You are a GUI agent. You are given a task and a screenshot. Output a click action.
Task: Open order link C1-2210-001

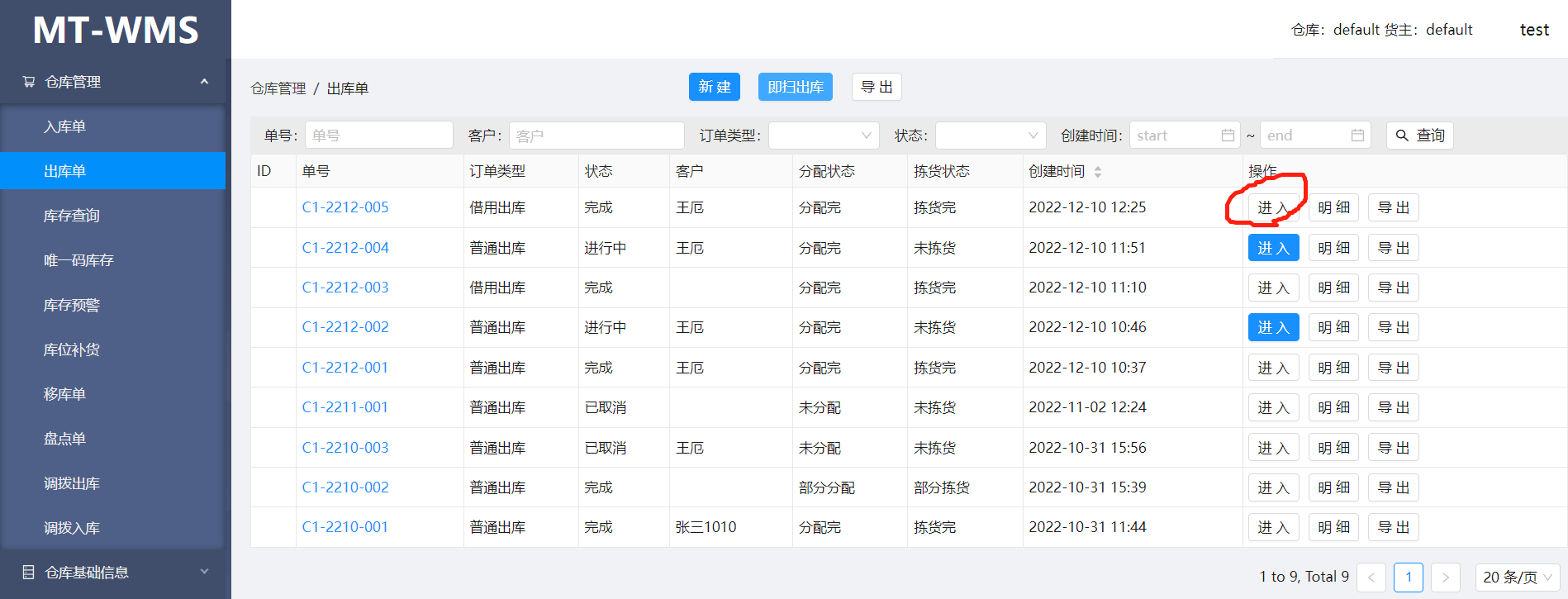click(345, 527)
